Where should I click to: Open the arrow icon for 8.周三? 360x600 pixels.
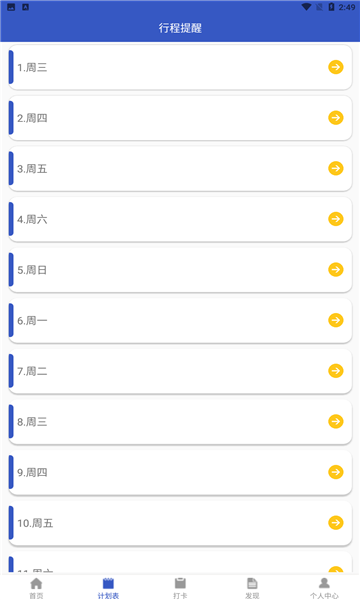pos(336,422)
